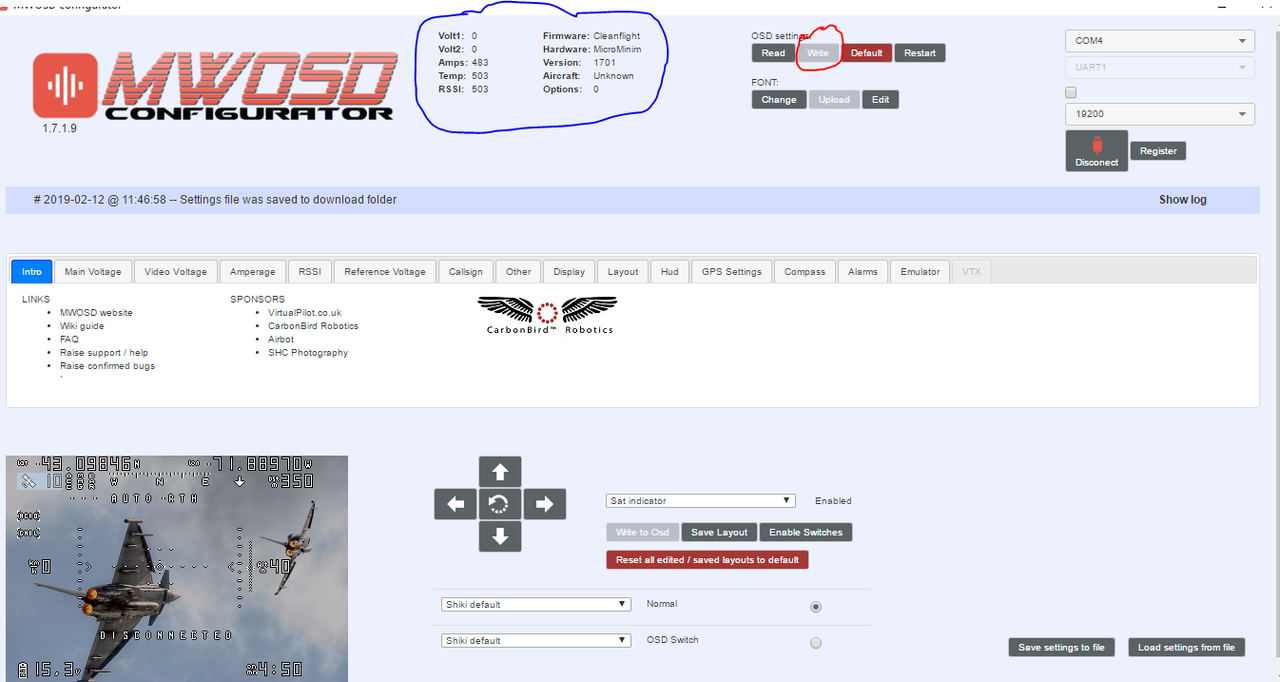Open the RSSI tab
This screenshot has height=682, width=1280.
pyautogui.click(x=310, y=271)
